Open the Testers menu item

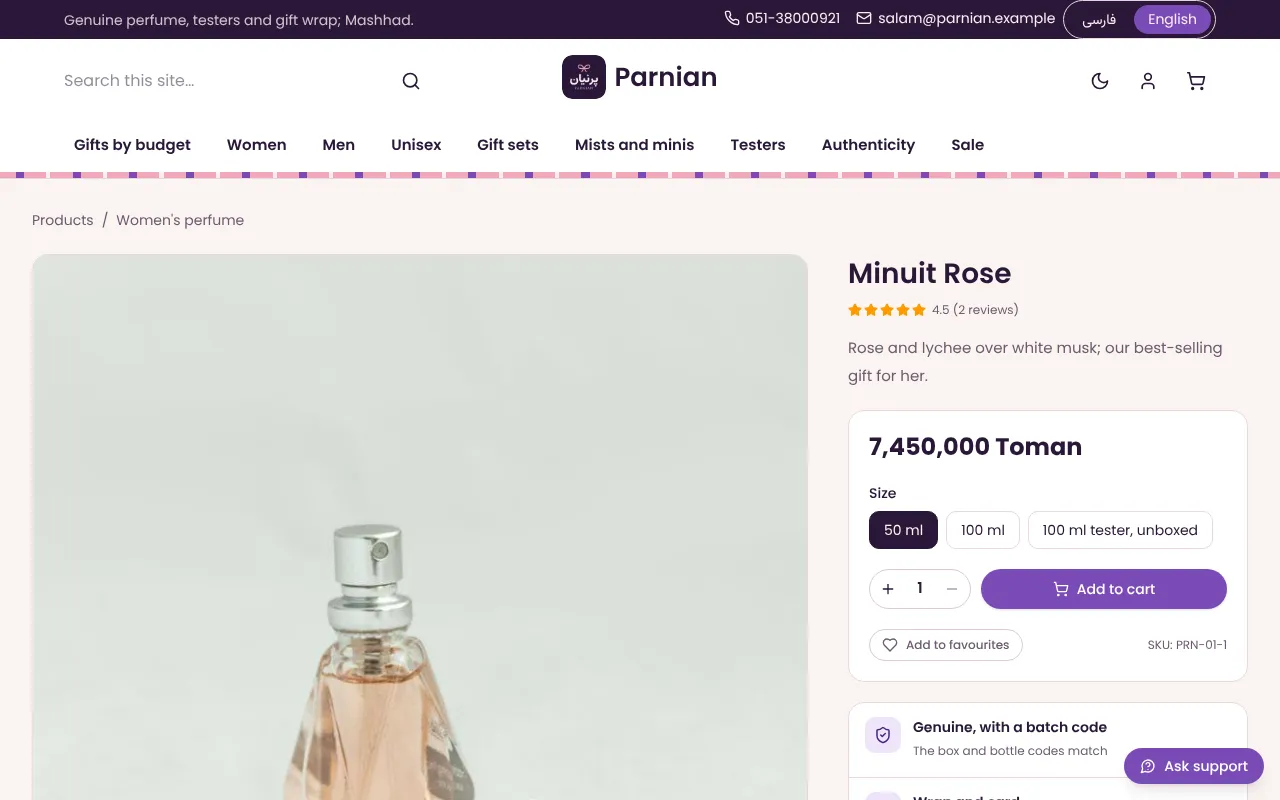tap(758, 145)
